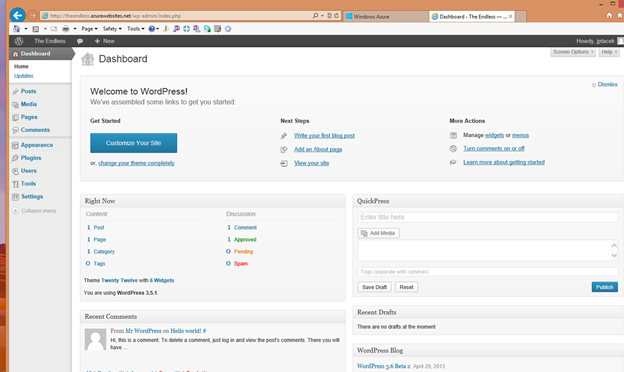Go to Pages in the sidebar
This screenshot has height=372, width=624.
coord(29,117)
